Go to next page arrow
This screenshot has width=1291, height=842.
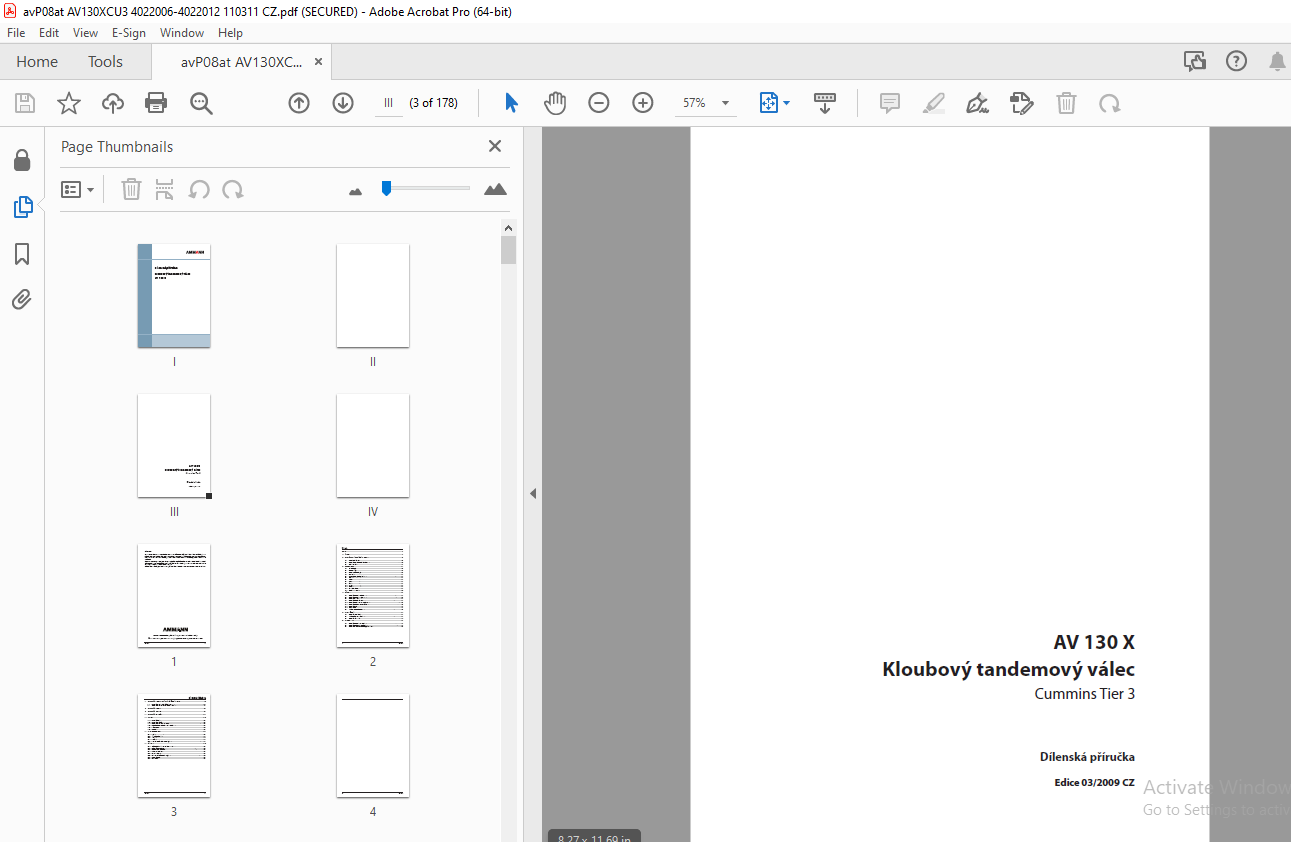343,103
